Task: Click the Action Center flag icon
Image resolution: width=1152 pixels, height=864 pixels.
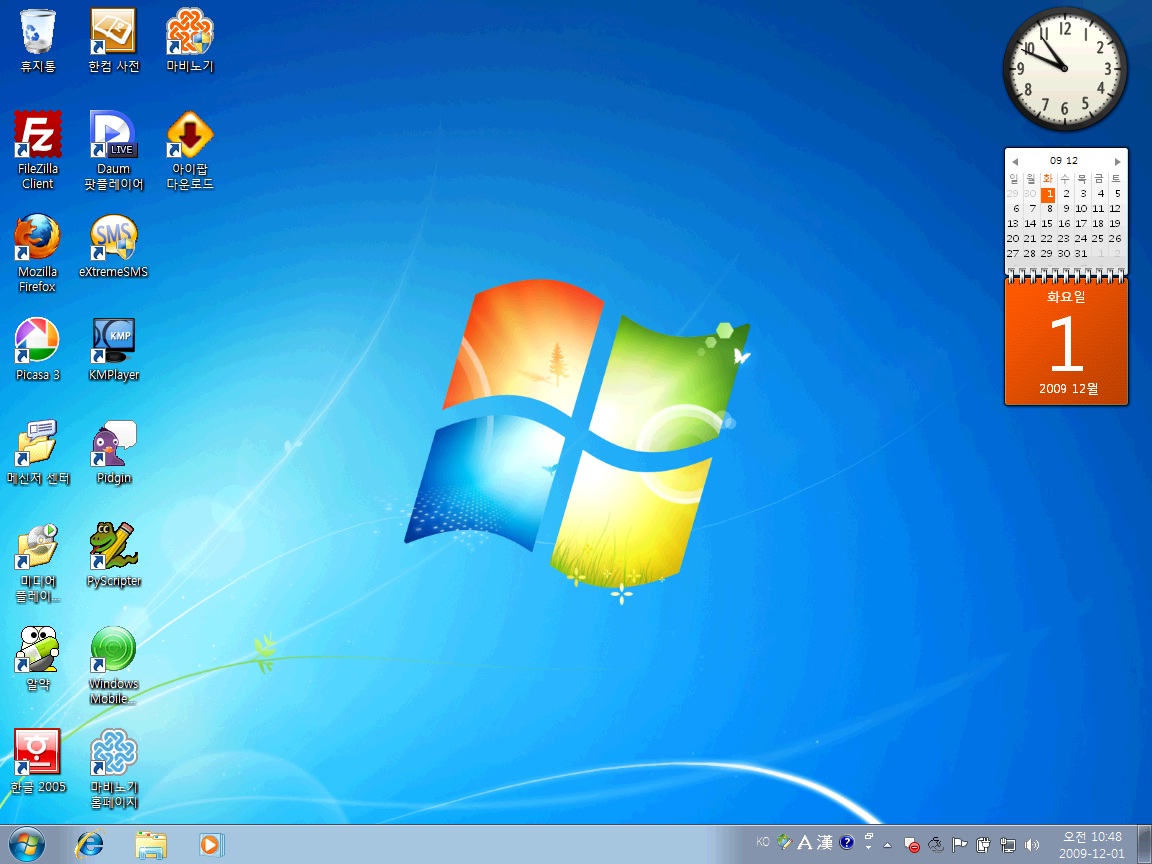Action: [960, 845]
